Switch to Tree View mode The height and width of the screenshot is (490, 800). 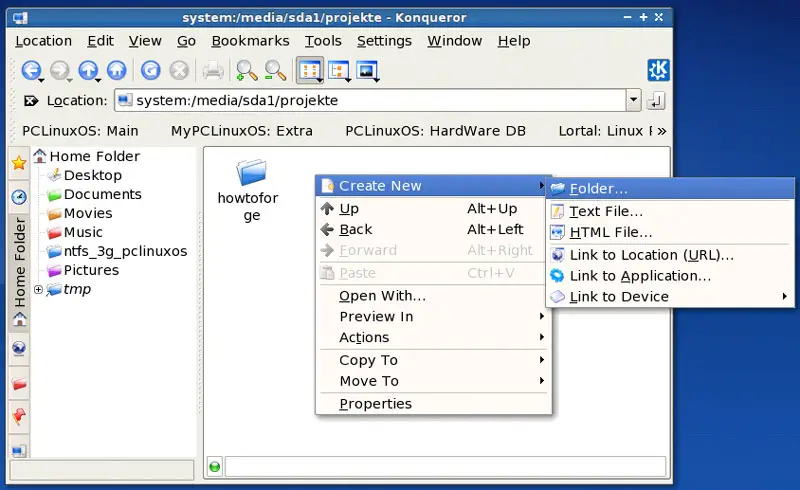click(x=338, y=71)
